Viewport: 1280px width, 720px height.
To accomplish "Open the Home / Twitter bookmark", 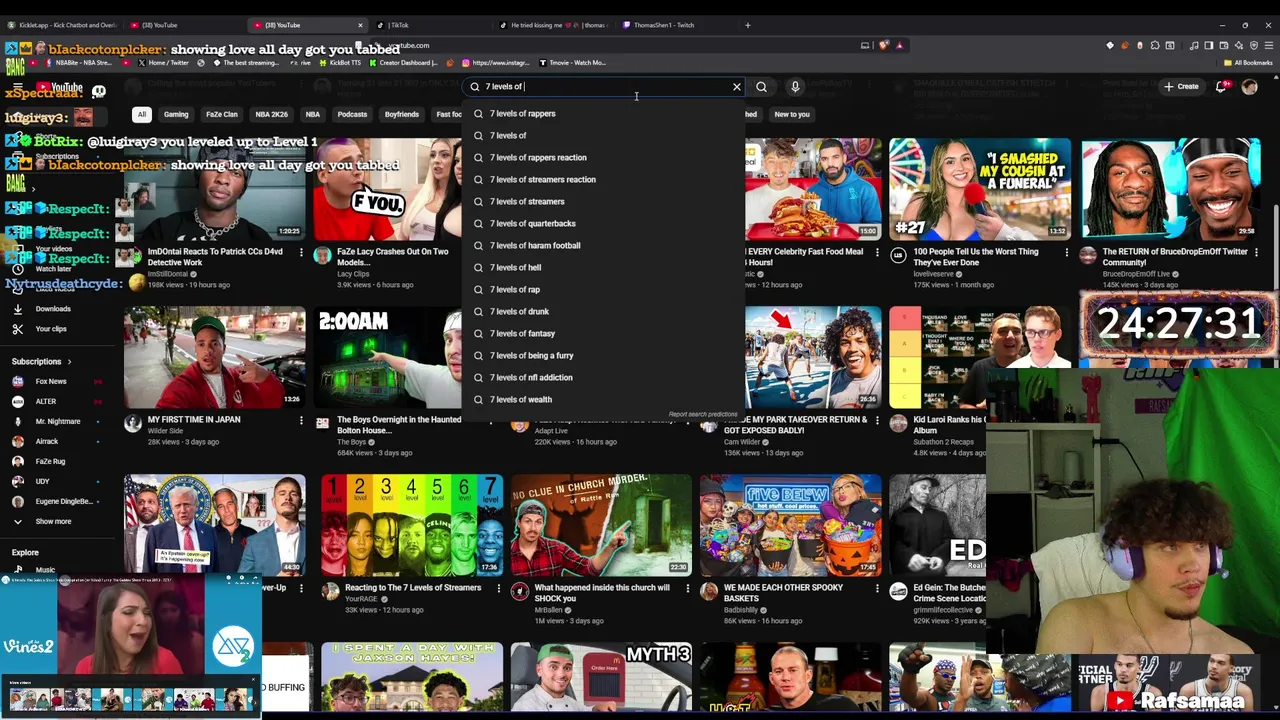I will (162, 63).
